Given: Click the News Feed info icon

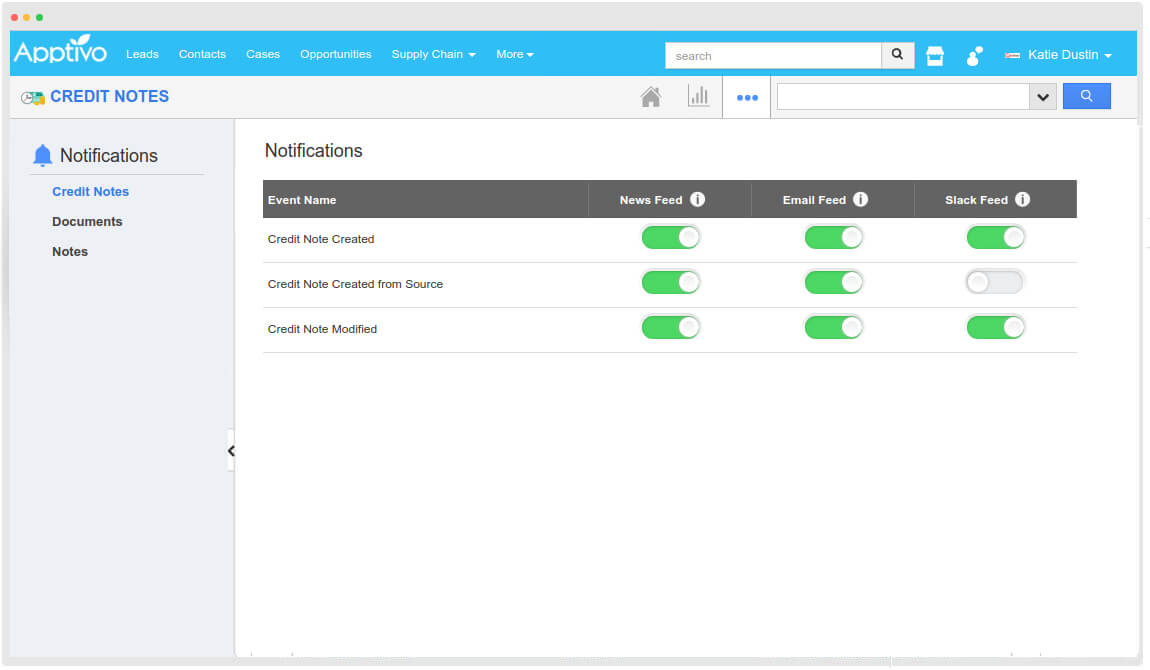Looking at the screenshot, I should coord(698,199).
